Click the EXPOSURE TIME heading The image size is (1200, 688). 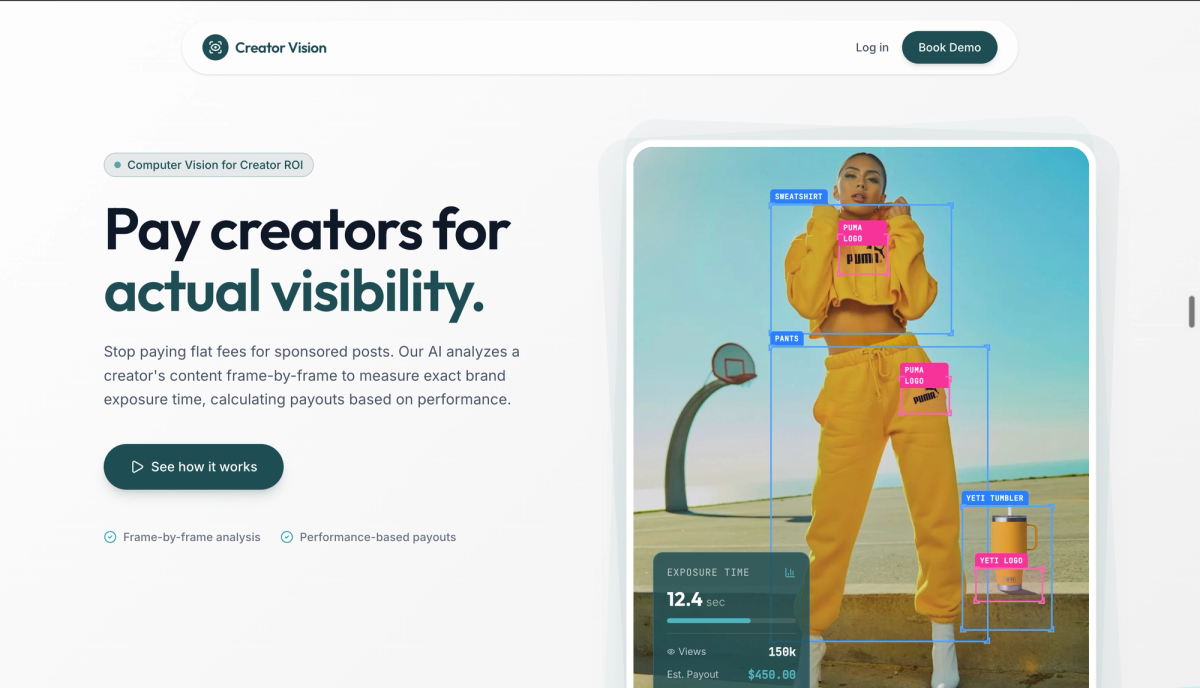coord(708,573)
